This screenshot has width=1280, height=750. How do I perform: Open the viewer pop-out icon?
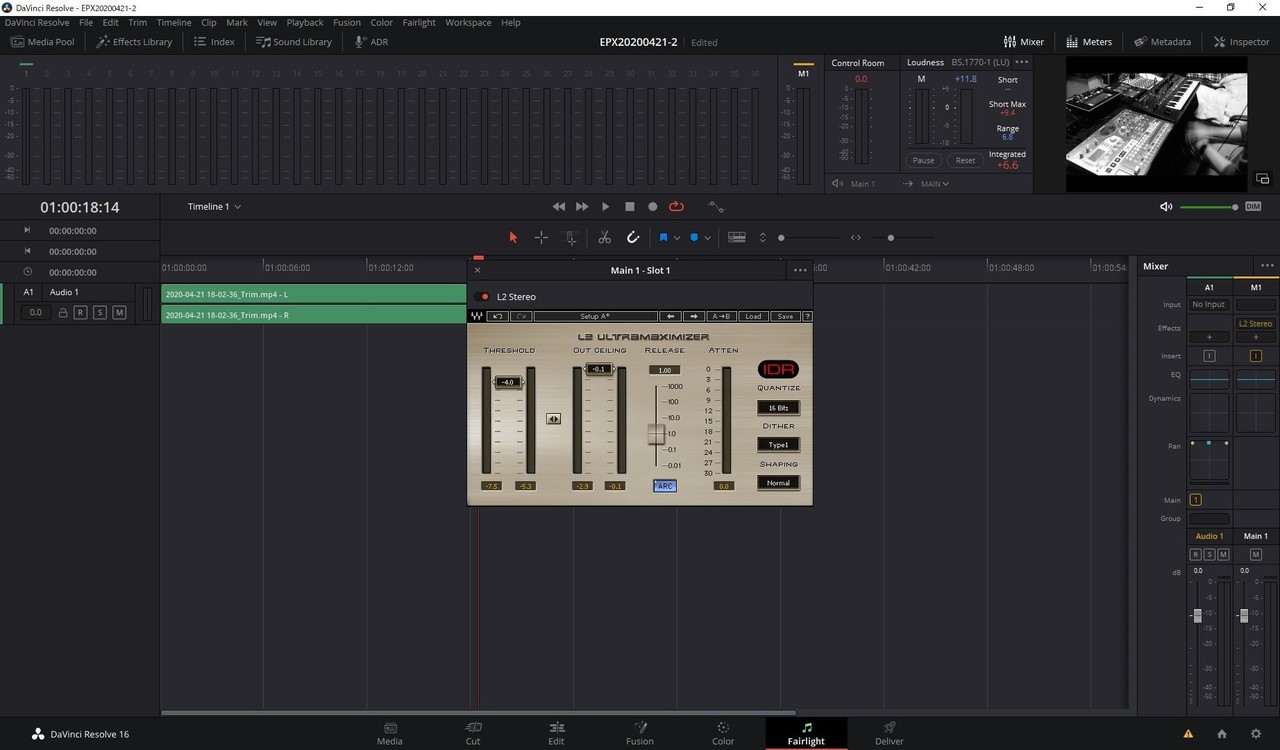tap(1263, 178)
